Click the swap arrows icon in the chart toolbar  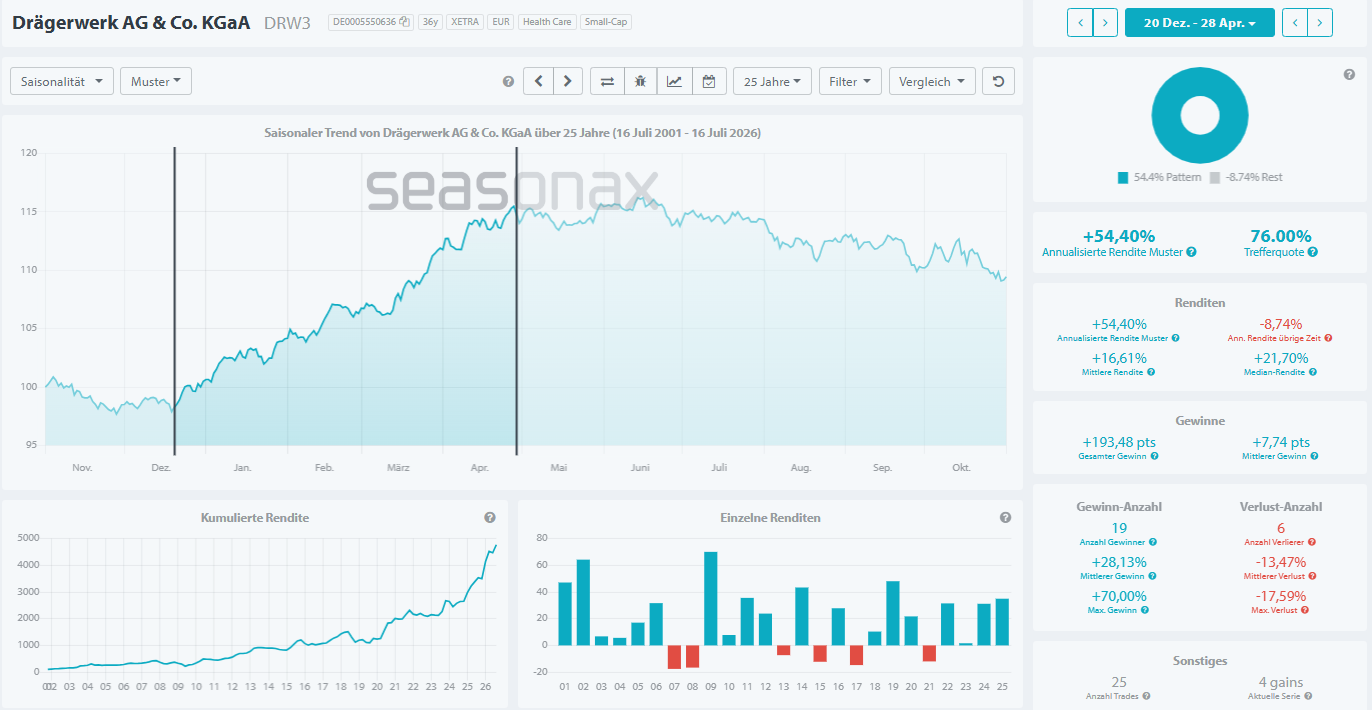click(607, 81)
